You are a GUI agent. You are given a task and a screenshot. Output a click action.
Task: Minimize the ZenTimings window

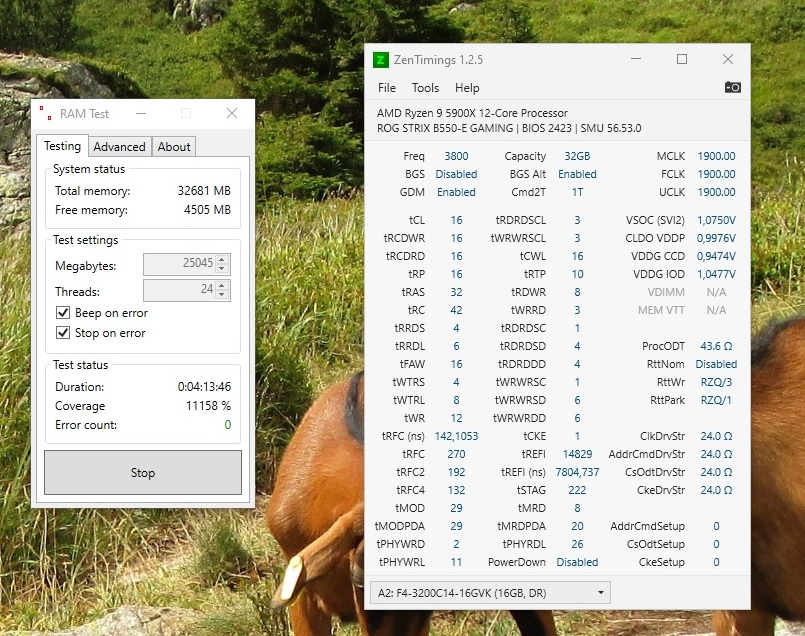[636, 59]
